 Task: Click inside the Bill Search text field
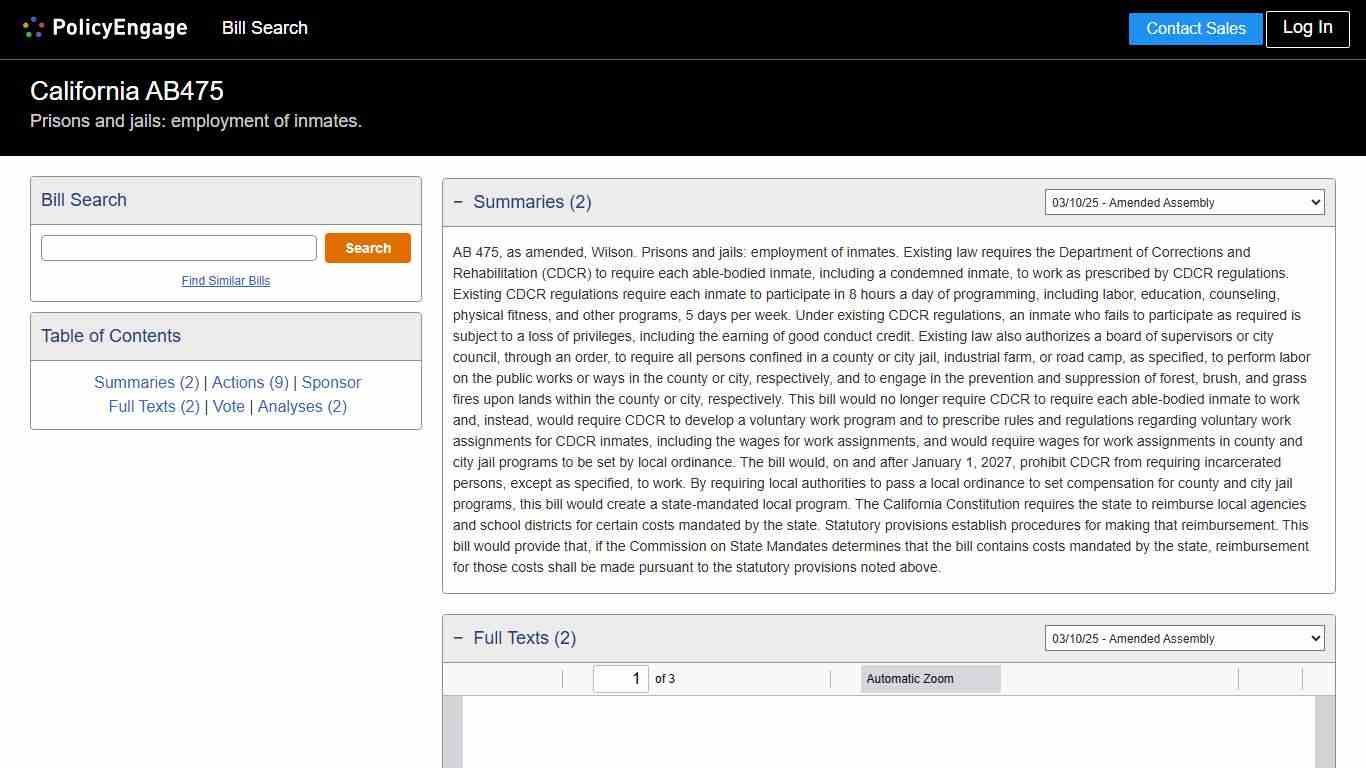pos(178,247)
